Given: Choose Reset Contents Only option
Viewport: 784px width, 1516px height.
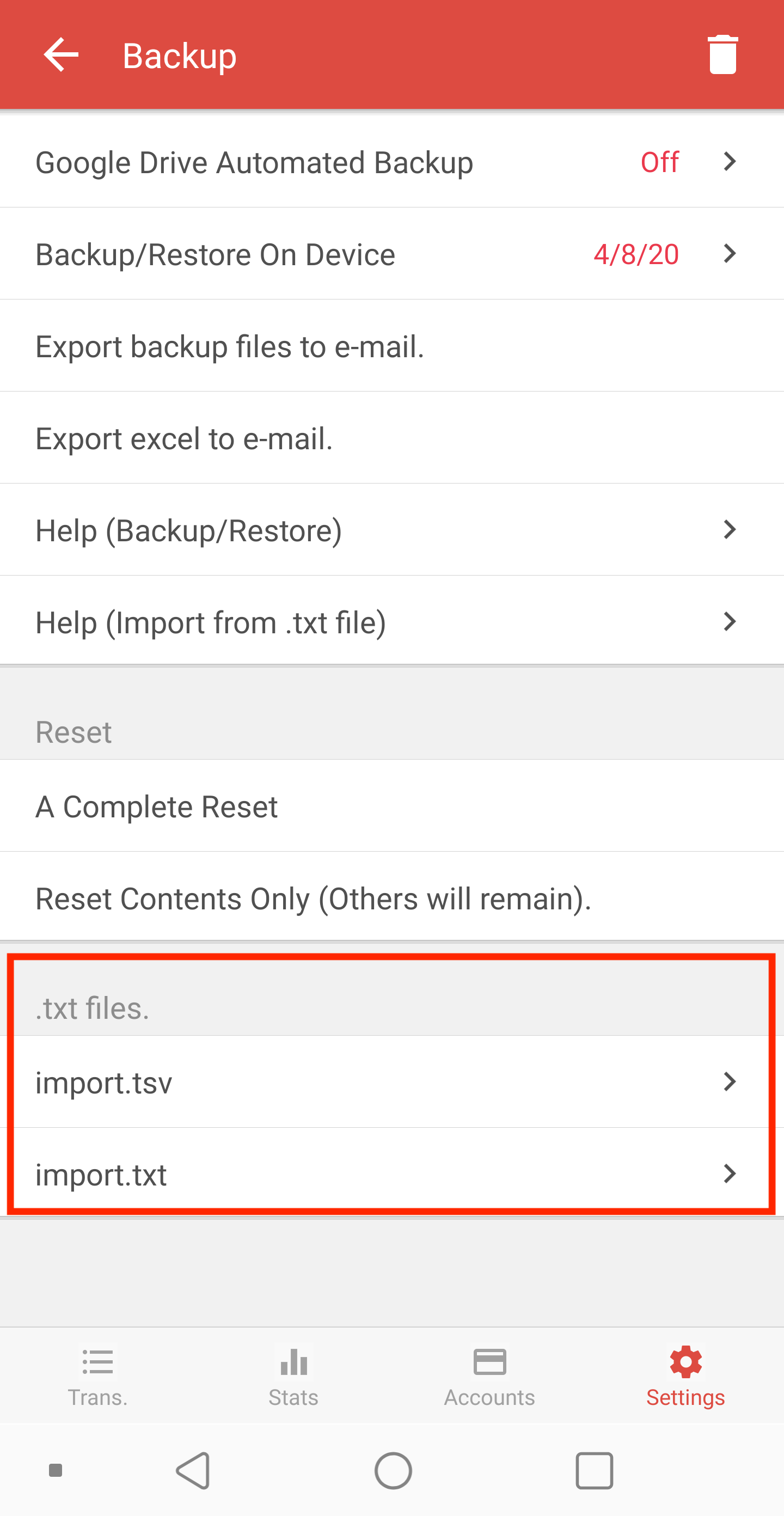Looking at the screenshot, I should [392, 897].
